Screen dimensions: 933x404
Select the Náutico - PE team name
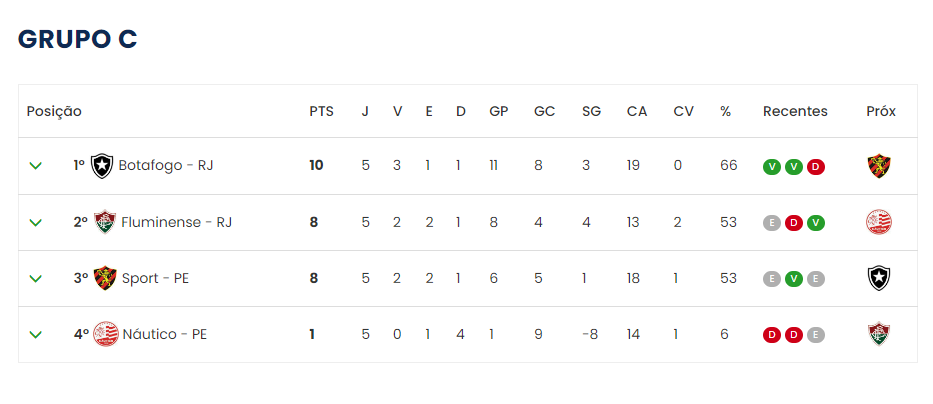pos(165,334)
